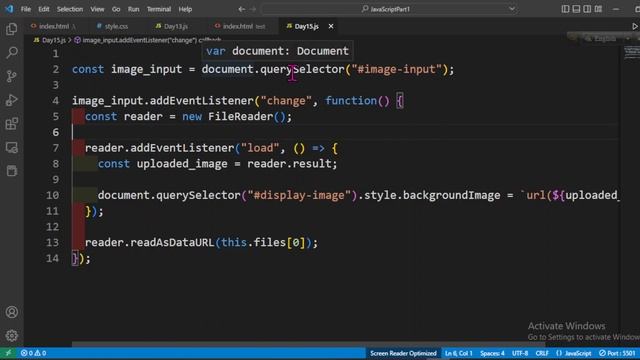
Task: Open the Extensions view
Action: [x=12, y=124]
